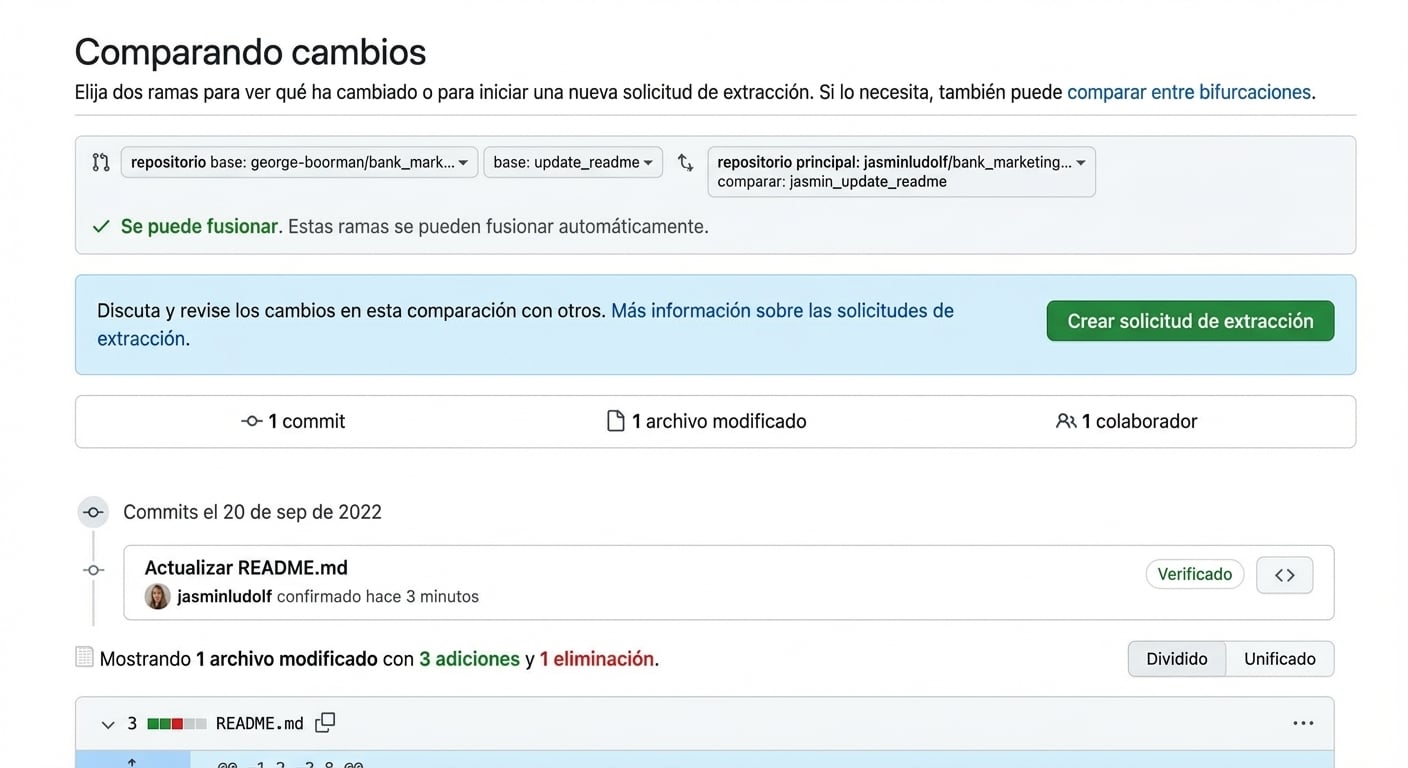Select the '1 commit' tab

pyautogui.click(x=293, y=422)
